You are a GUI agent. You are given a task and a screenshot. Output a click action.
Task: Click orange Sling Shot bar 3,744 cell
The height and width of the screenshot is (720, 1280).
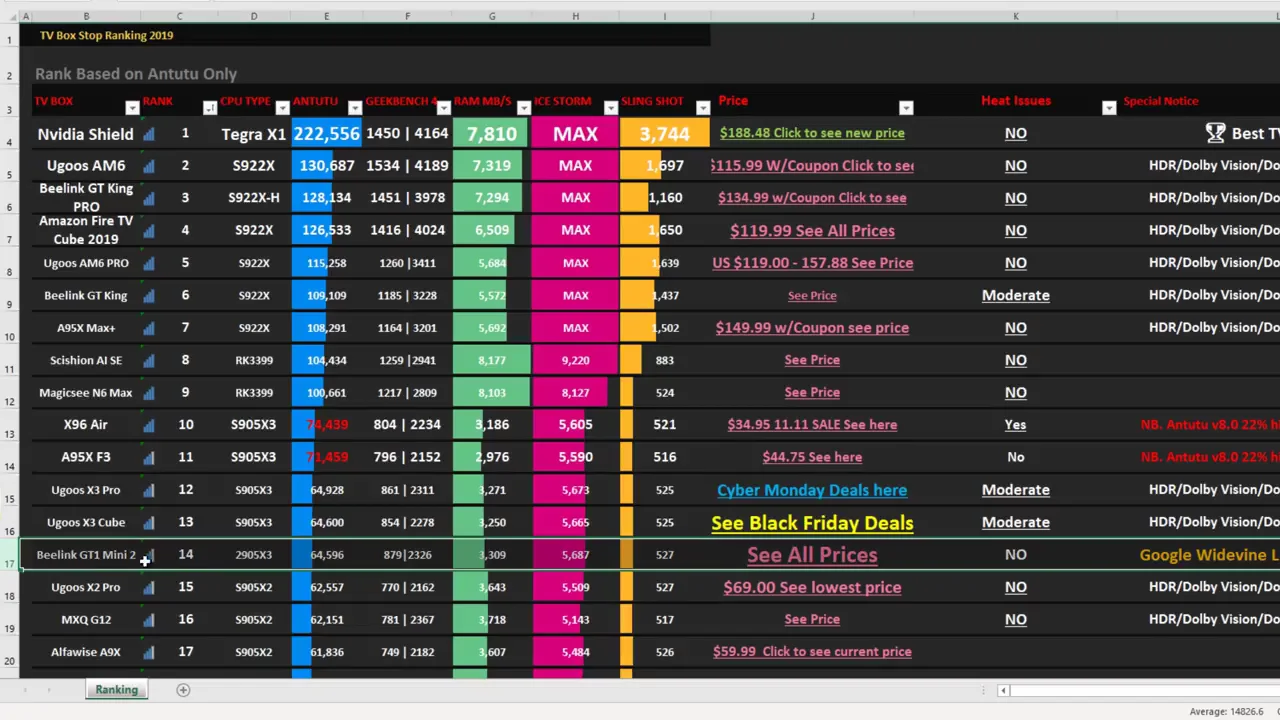point(664,134)
